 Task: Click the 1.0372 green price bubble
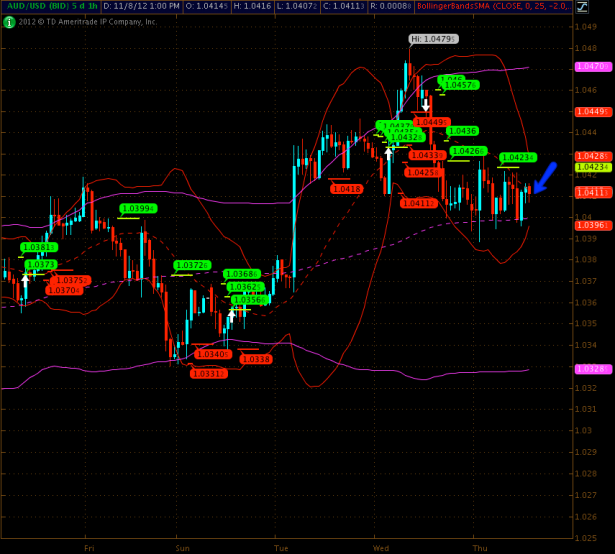pos(190,265)
